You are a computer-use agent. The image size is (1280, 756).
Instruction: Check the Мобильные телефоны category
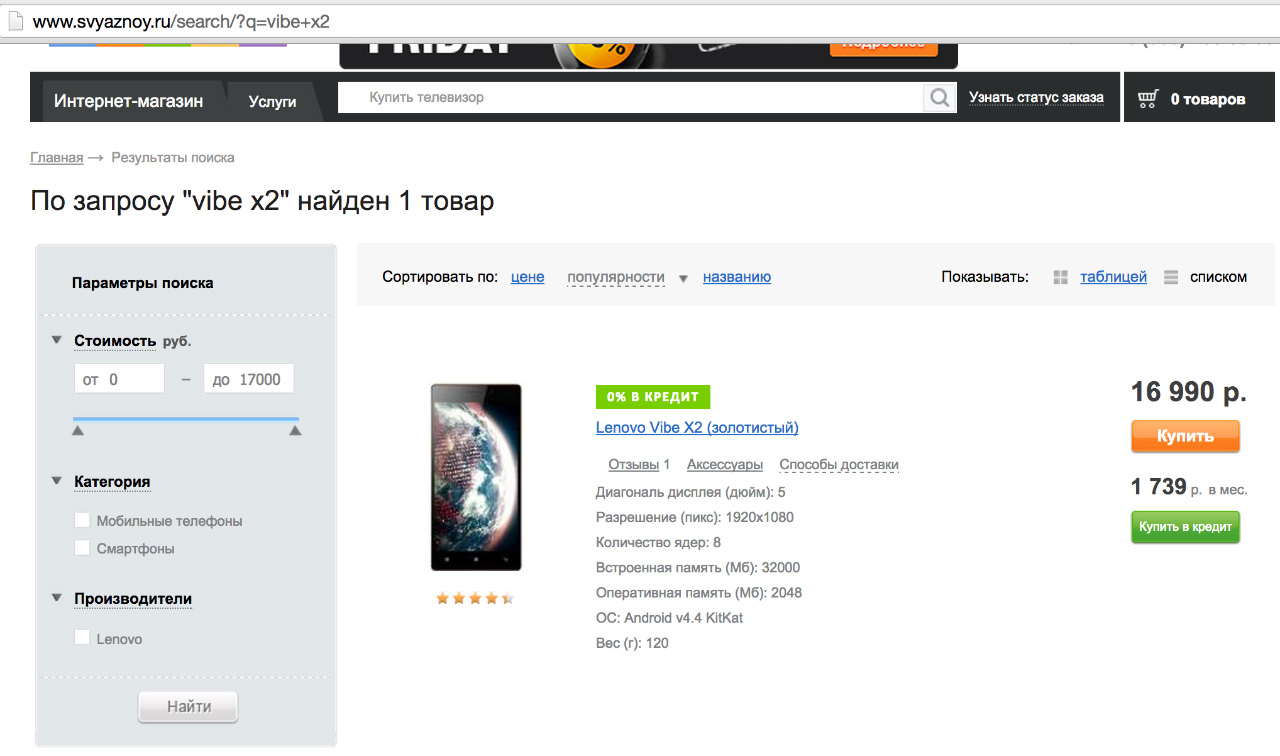[x=82, y=520]
